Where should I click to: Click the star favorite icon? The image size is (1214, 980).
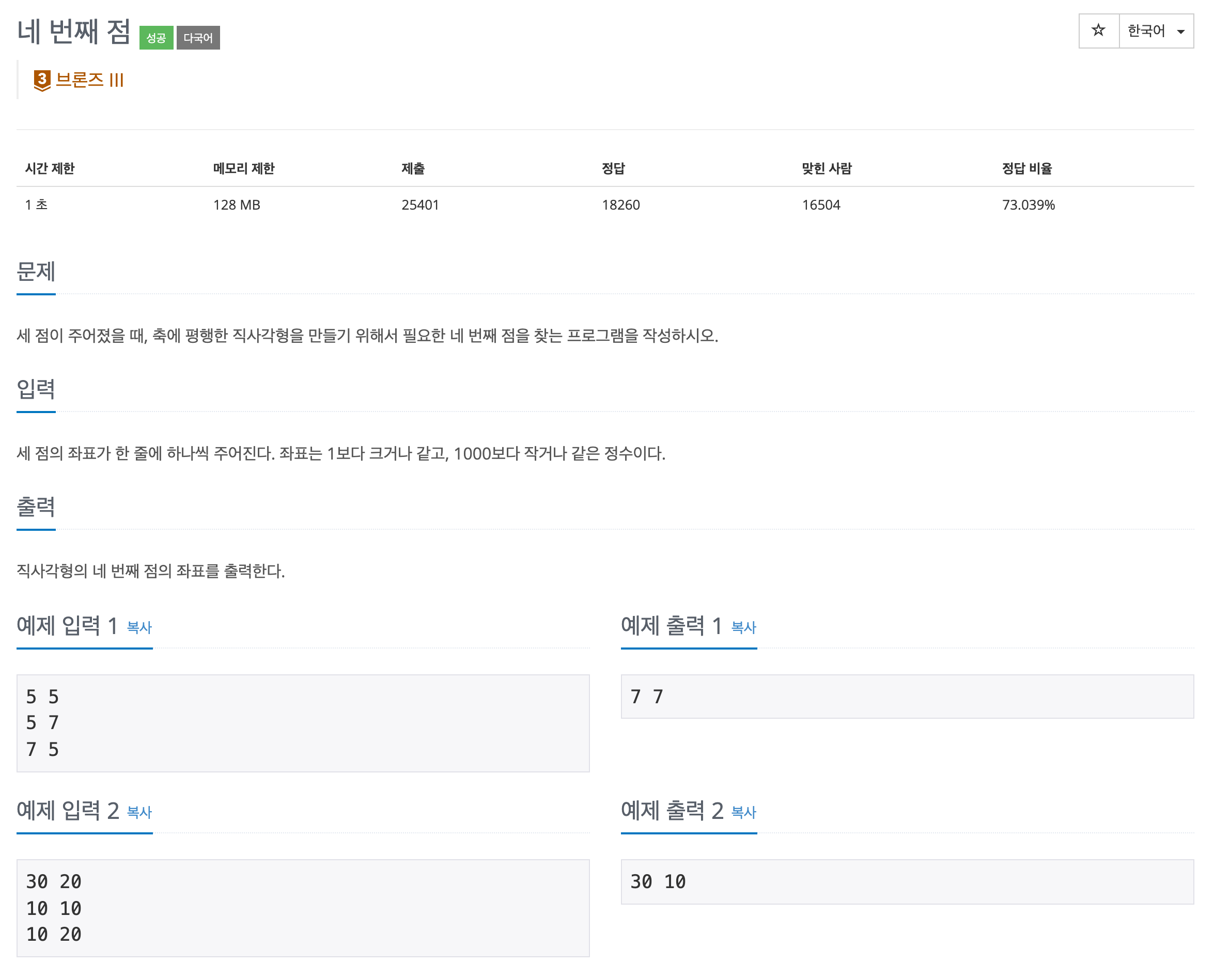point(1098,30)
